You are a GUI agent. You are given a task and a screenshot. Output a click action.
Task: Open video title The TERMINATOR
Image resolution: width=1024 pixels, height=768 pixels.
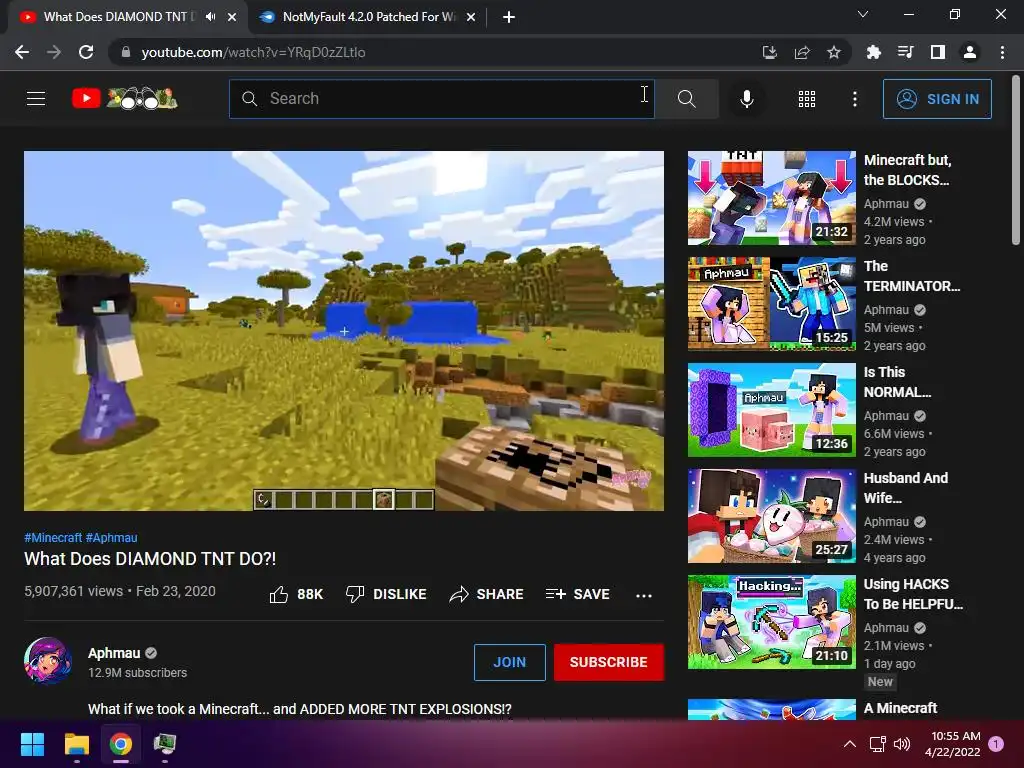pyautogui.click(x=912, y=276)
